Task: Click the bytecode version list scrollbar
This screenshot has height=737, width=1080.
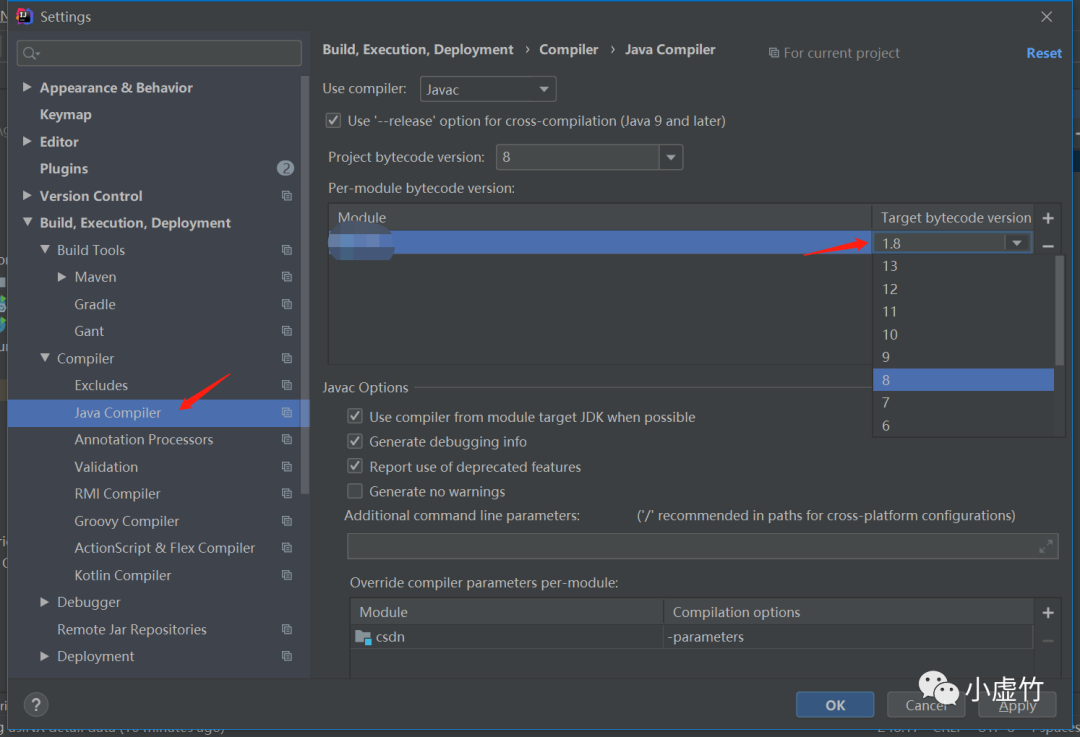Action: tap(1060, 310)
